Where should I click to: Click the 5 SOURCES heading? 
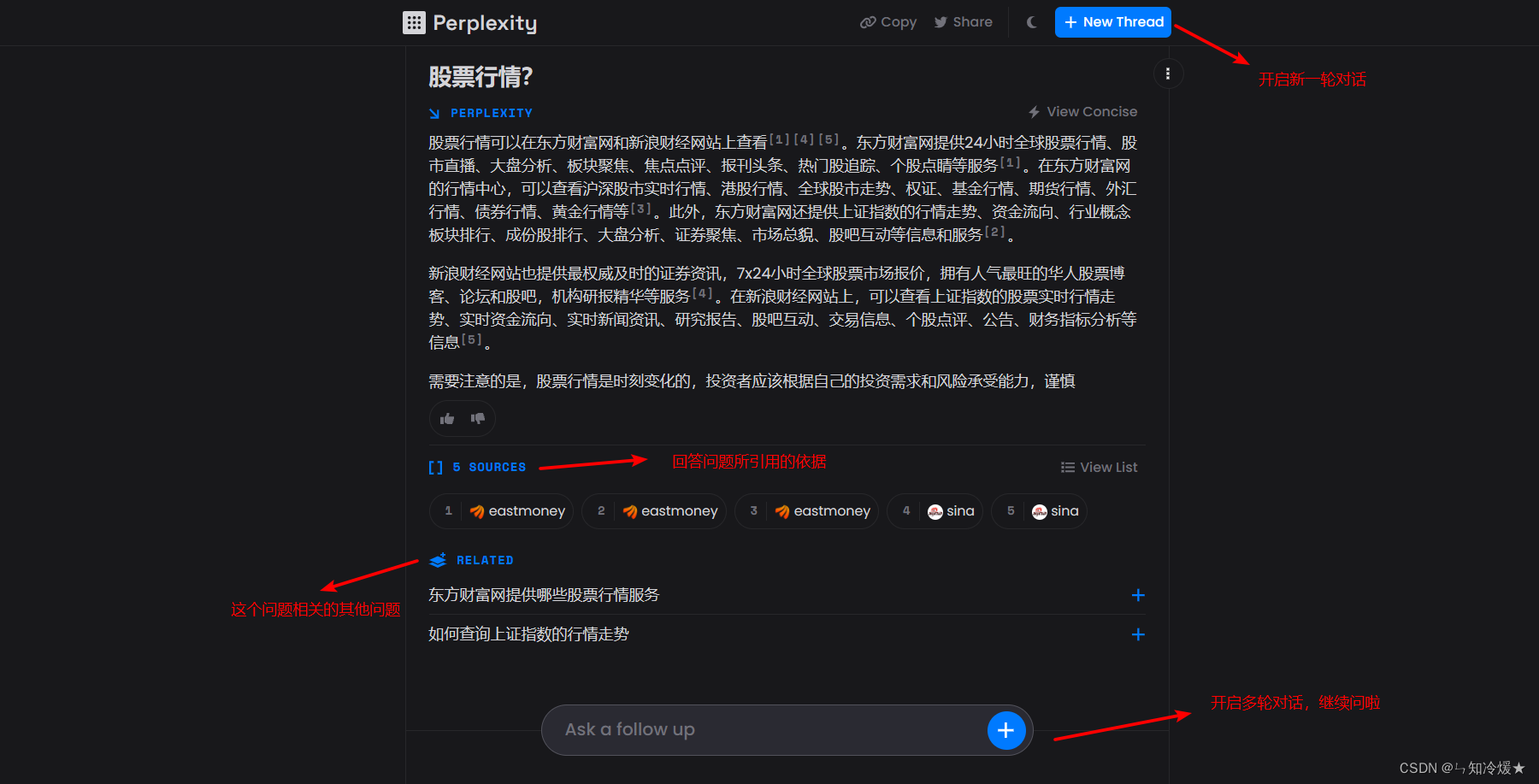click(477, 468)
